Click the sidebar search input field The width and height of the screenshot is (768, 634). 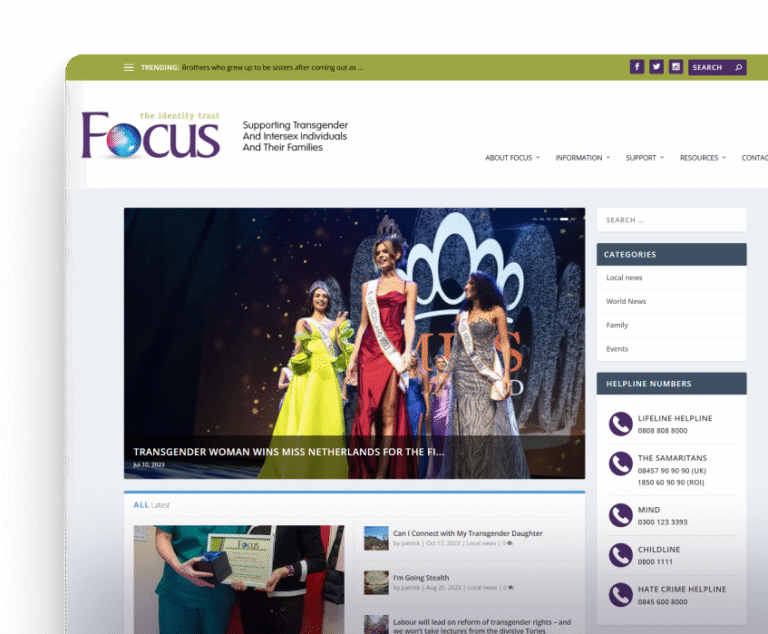pos(671,220)
